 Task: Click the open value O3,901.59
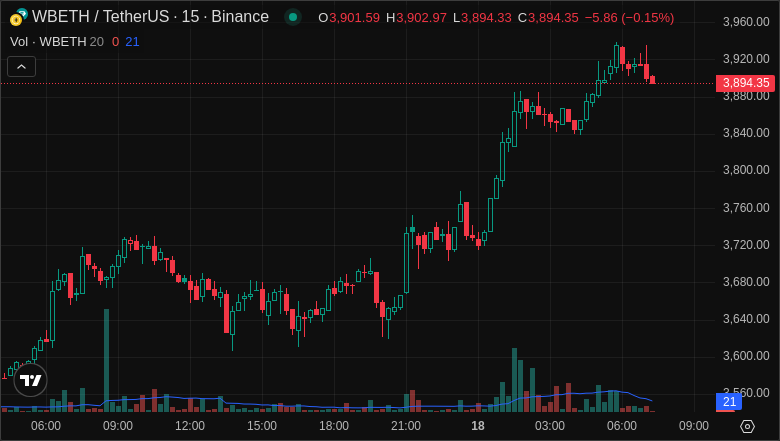(349, 18)
